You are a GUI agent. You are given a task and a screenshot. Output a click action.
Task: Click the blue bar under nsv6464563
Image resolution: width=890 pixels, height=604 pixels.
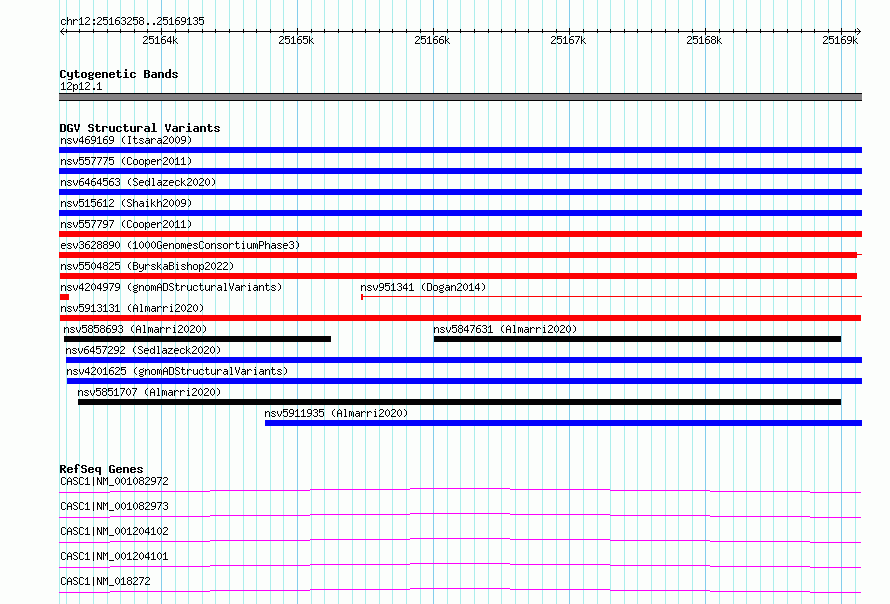click(460, 192)
